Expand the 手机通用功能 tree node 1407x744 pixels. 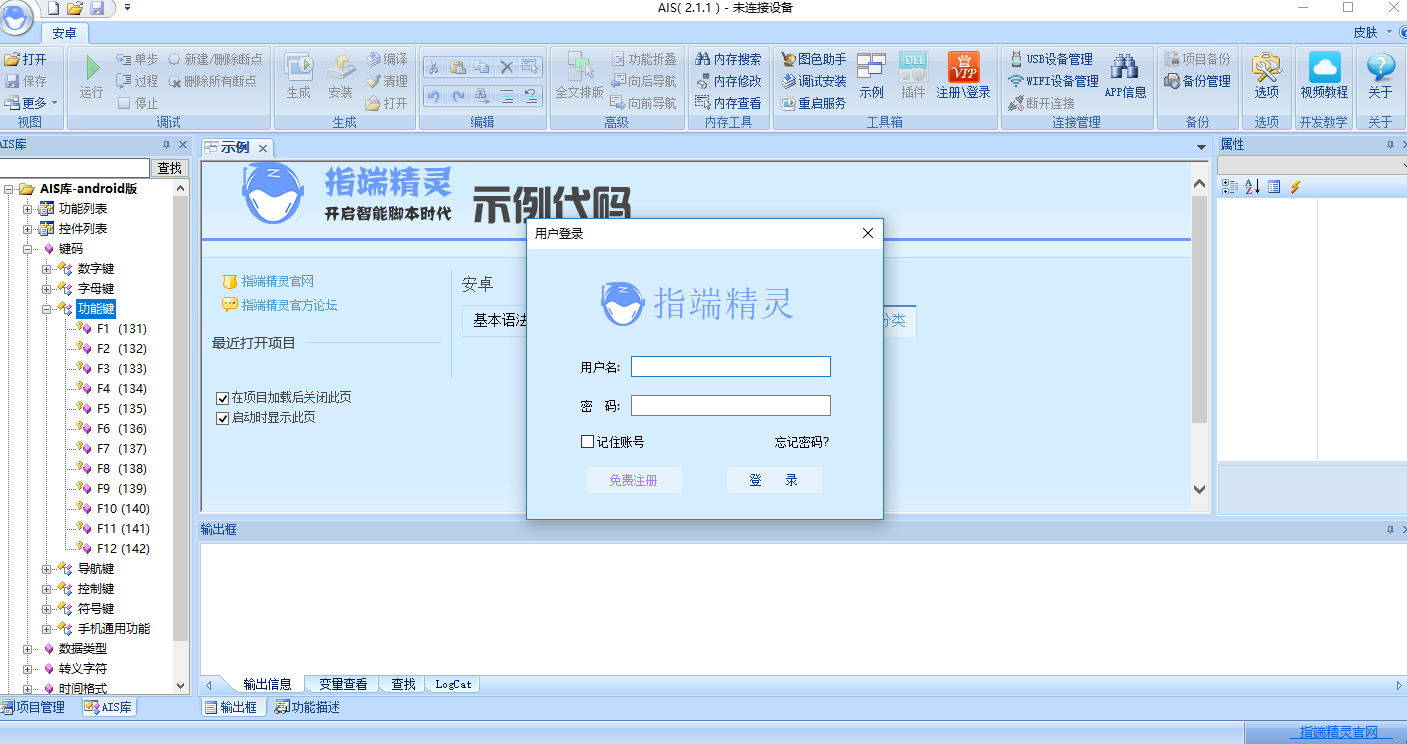coord(47,629)
